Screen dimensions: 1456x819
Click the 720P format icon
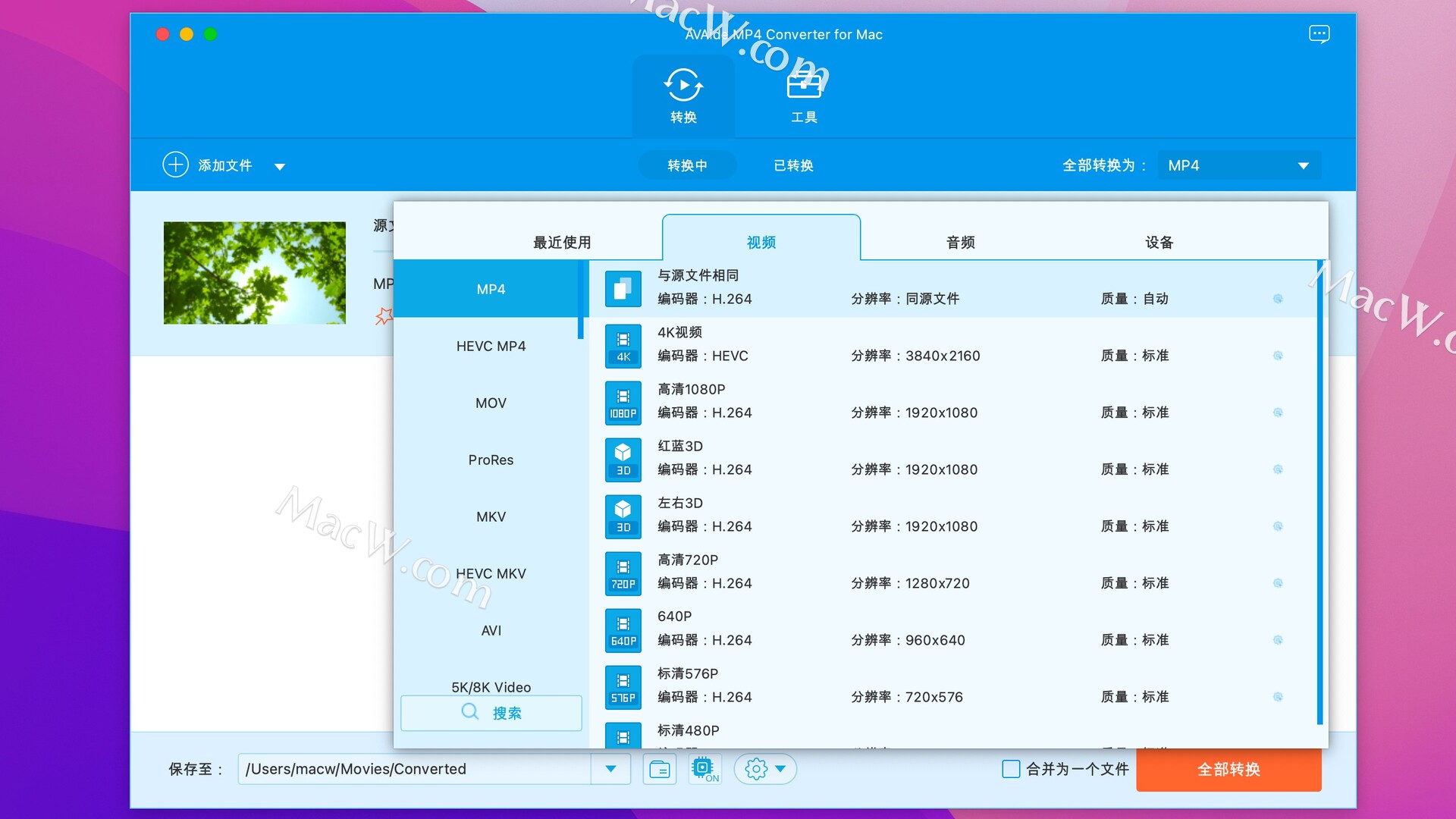point(623,573)
